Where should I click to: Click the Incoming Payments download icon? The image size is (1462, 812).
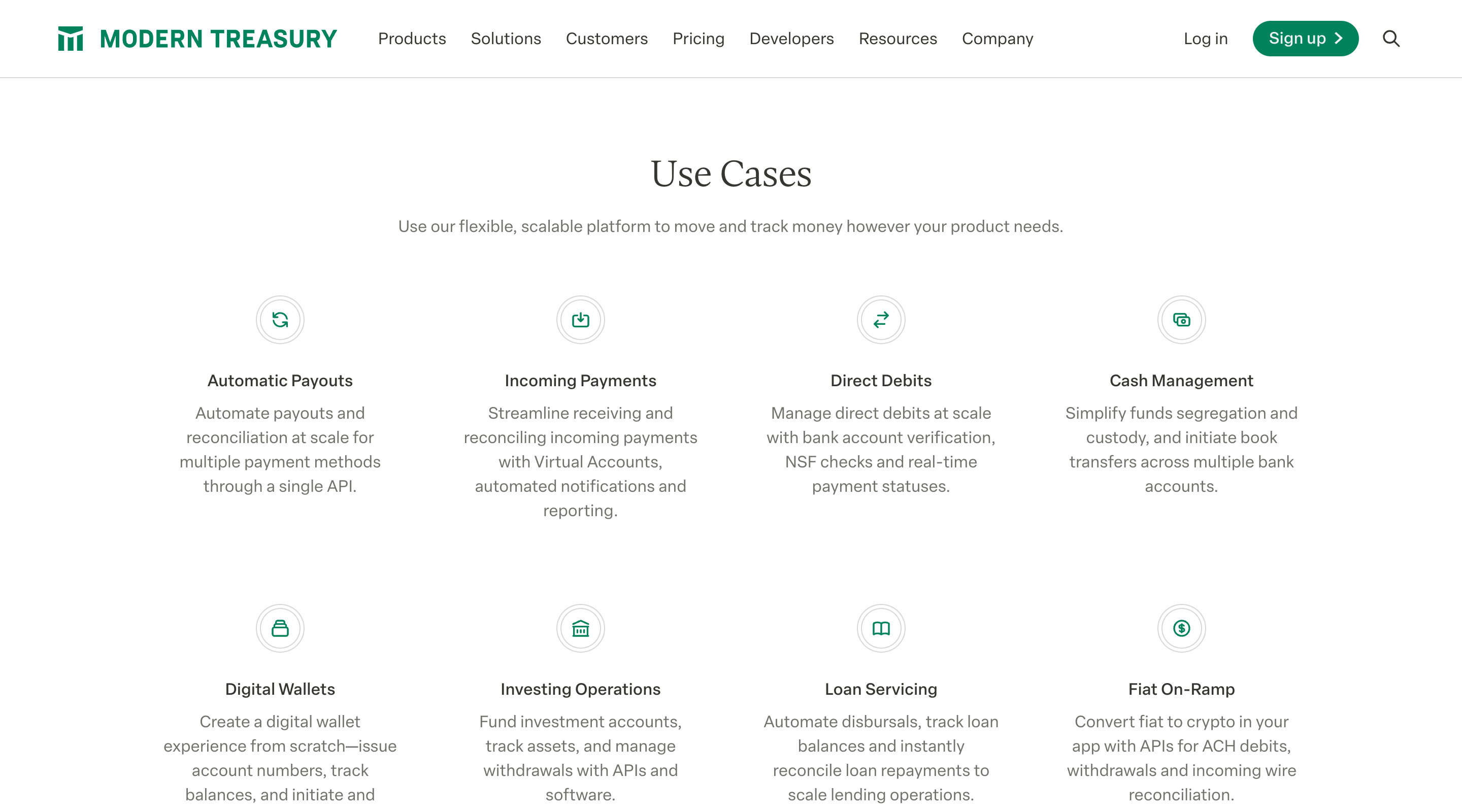(x=580, y=320)
